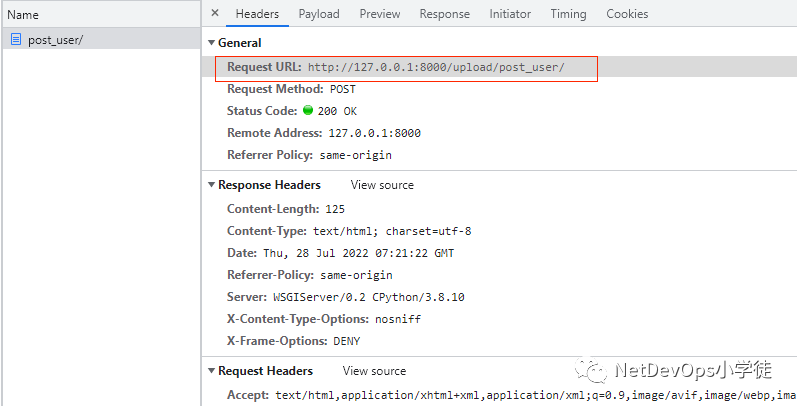This screenshot has width=797, height=406.
Task: Show the Cookies tab
Action: (627, 14)
